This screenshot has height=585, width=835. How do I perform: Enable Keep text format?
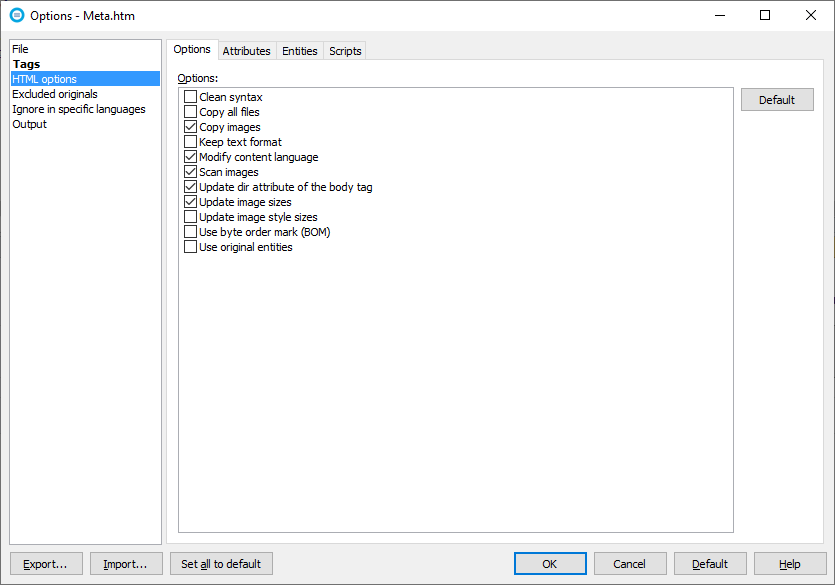coord(190,142)
